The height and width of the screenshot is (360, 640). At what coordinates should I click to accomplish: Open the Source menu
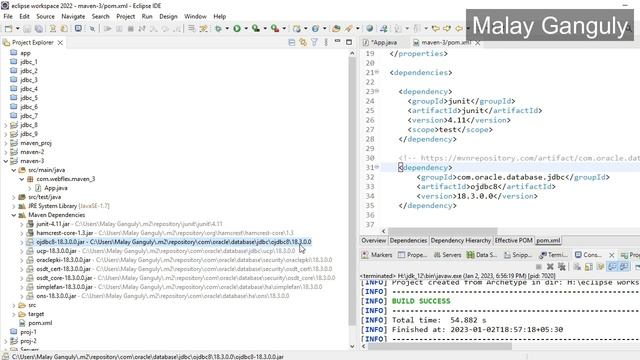click(45, 16)
